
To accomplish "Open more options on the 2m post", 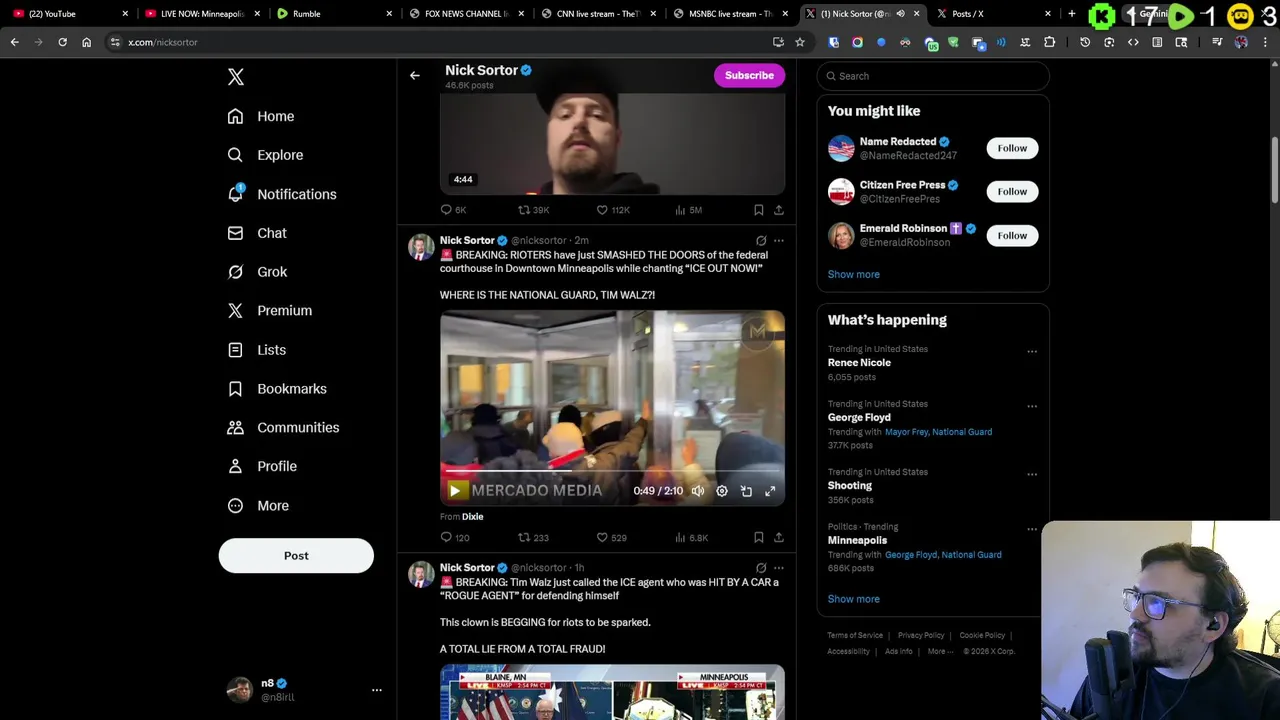I will click(x=778, y=241).
